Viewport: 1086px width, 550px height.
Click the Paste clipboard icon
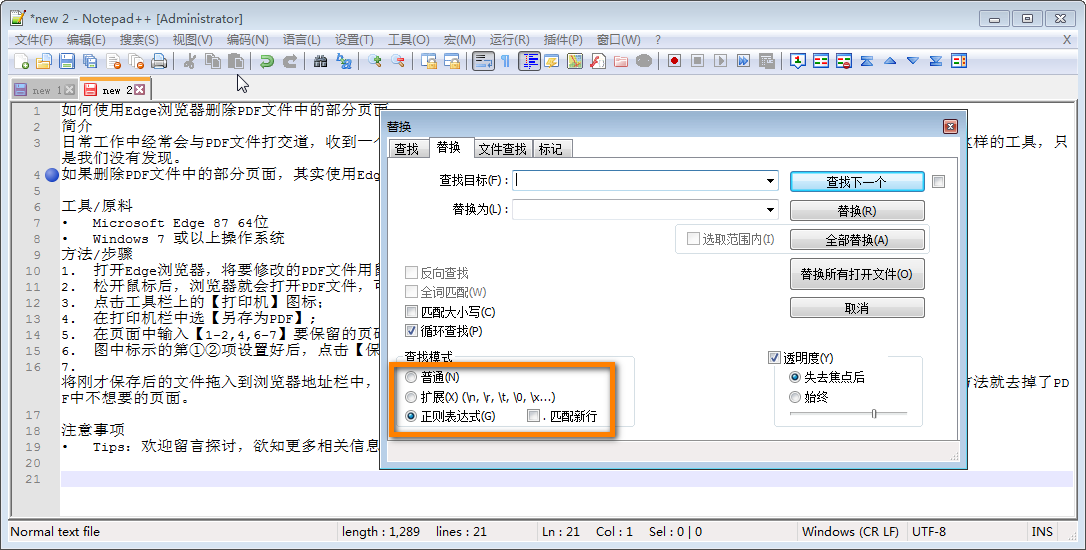tap(235, 62)
